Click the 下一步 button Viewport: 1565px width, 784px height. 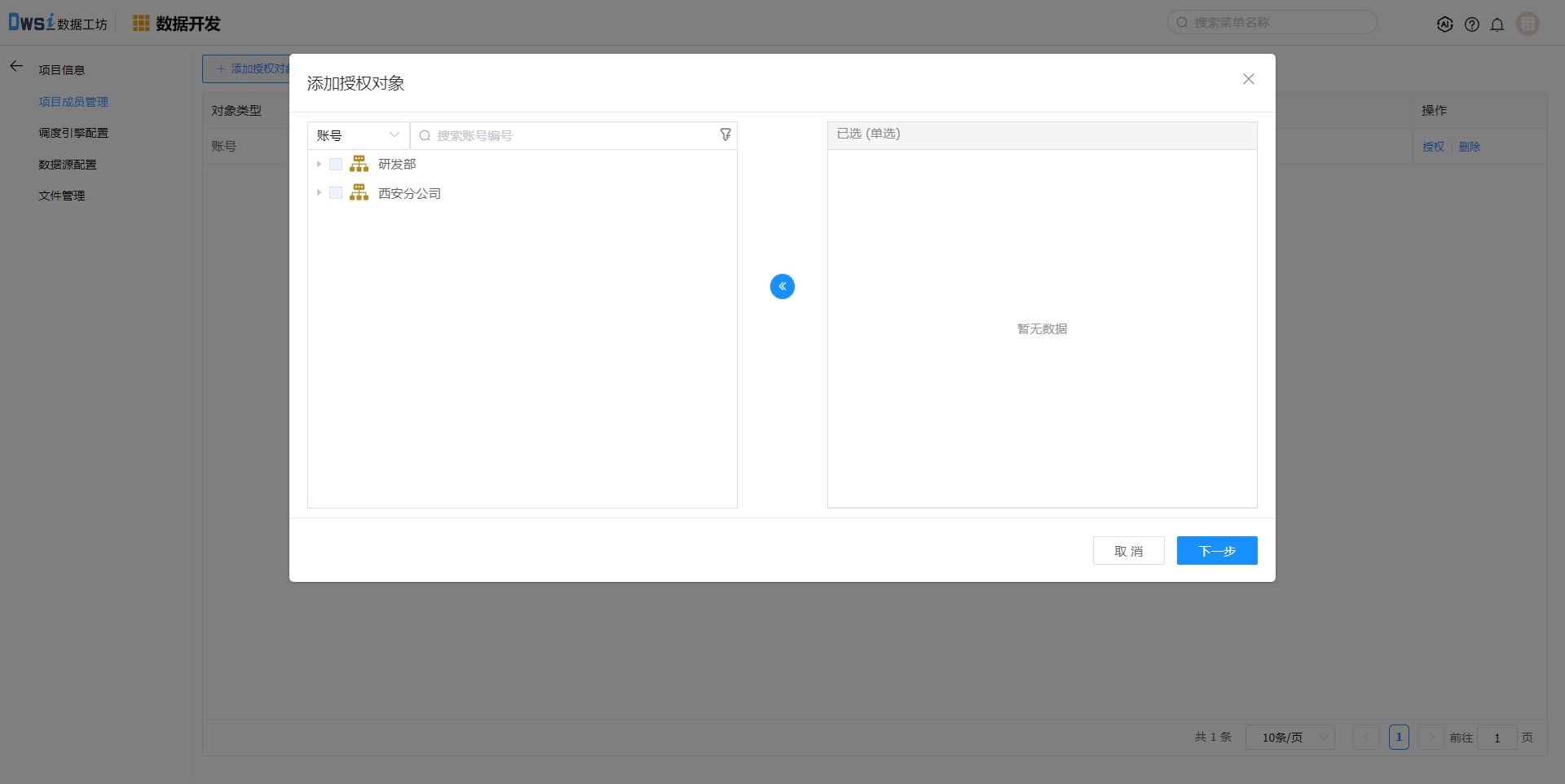(1216, 551)
